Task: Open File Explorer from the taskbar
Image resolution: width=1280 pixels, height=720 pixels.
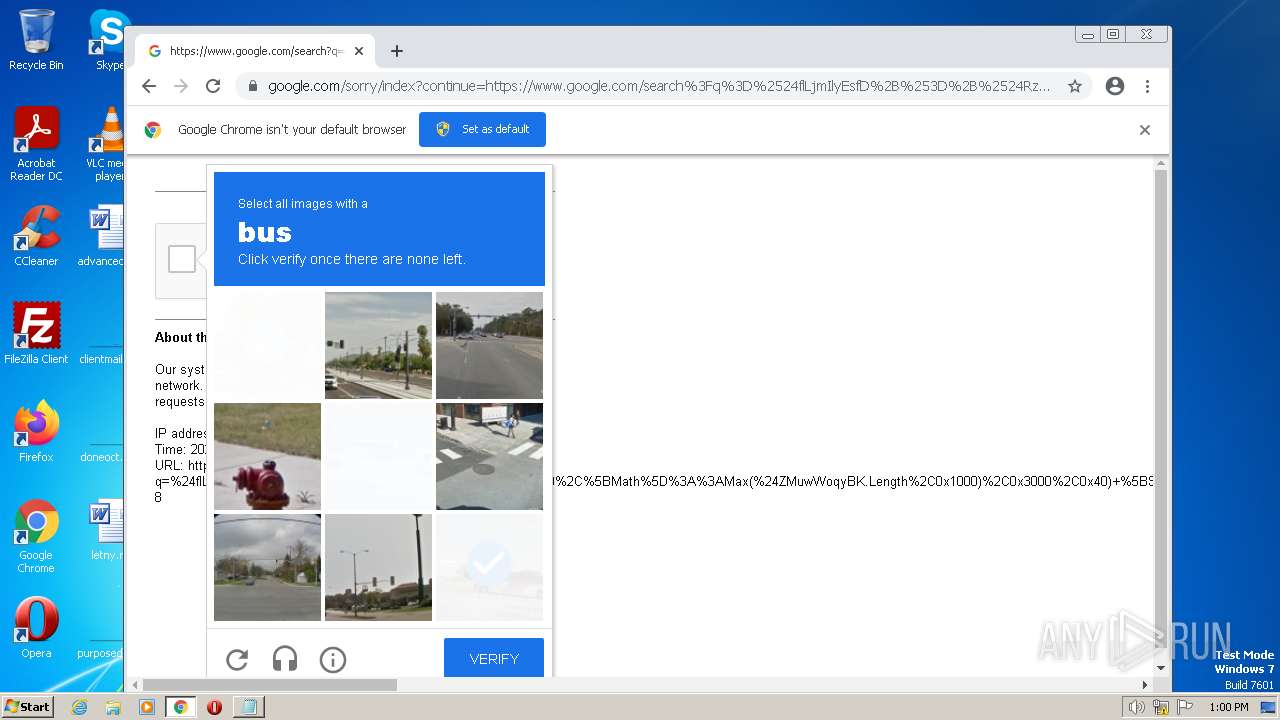Action: 113,707
